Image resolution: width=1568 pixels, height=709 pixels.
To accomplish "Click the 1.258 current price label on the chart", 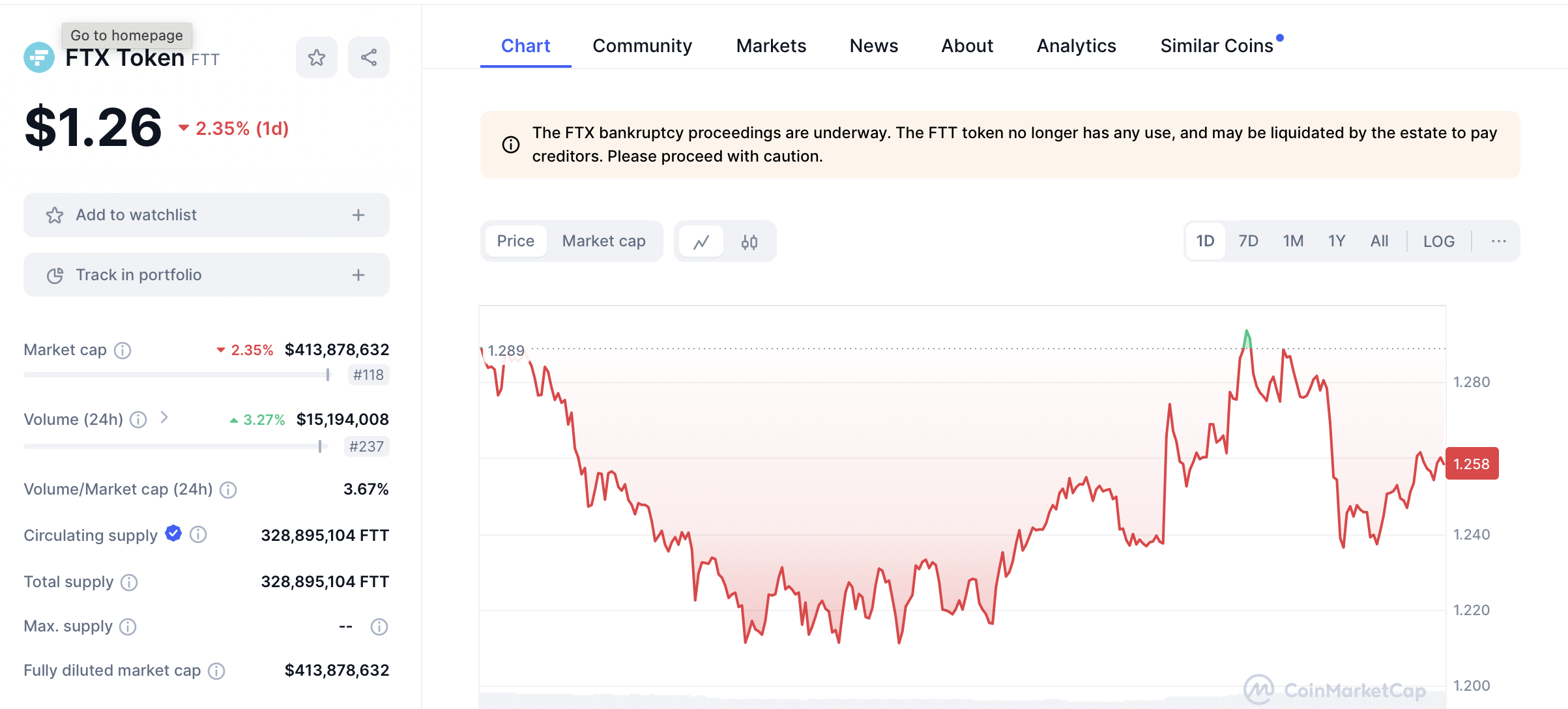I will (1472, 464).
